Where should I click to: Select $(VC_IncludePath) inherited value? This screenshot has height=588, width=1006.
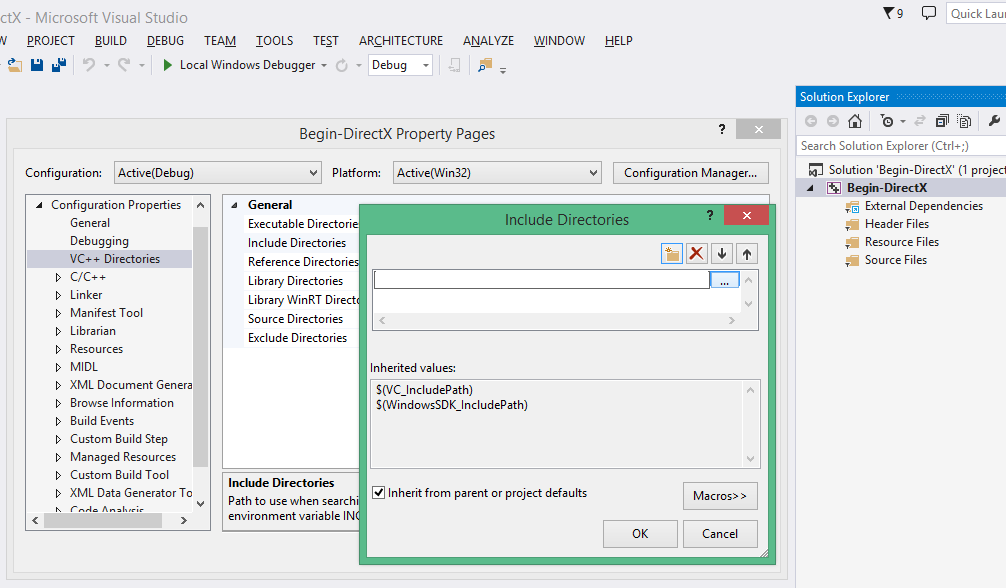425,390
